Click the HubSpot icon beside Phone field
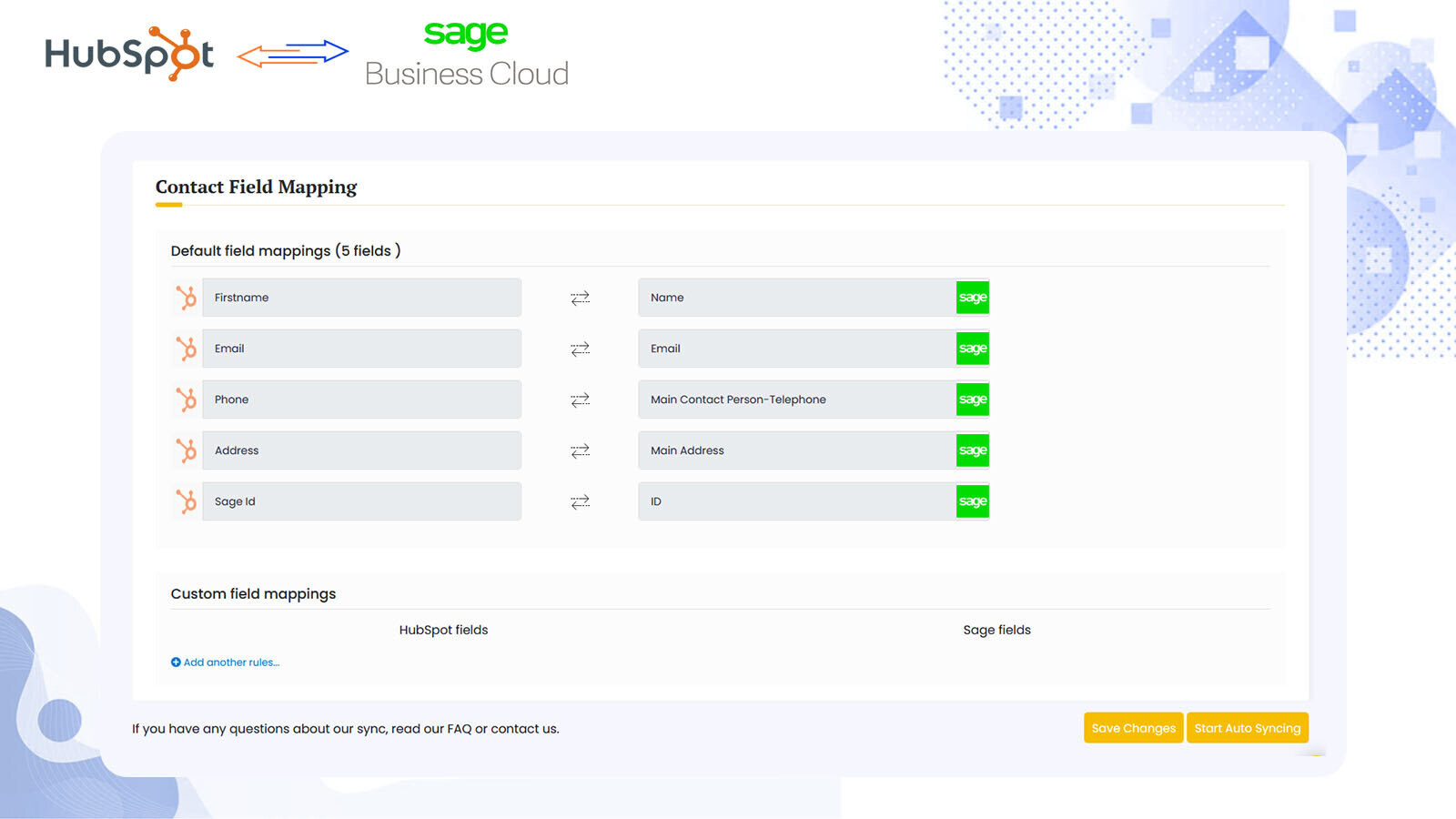 187,399
